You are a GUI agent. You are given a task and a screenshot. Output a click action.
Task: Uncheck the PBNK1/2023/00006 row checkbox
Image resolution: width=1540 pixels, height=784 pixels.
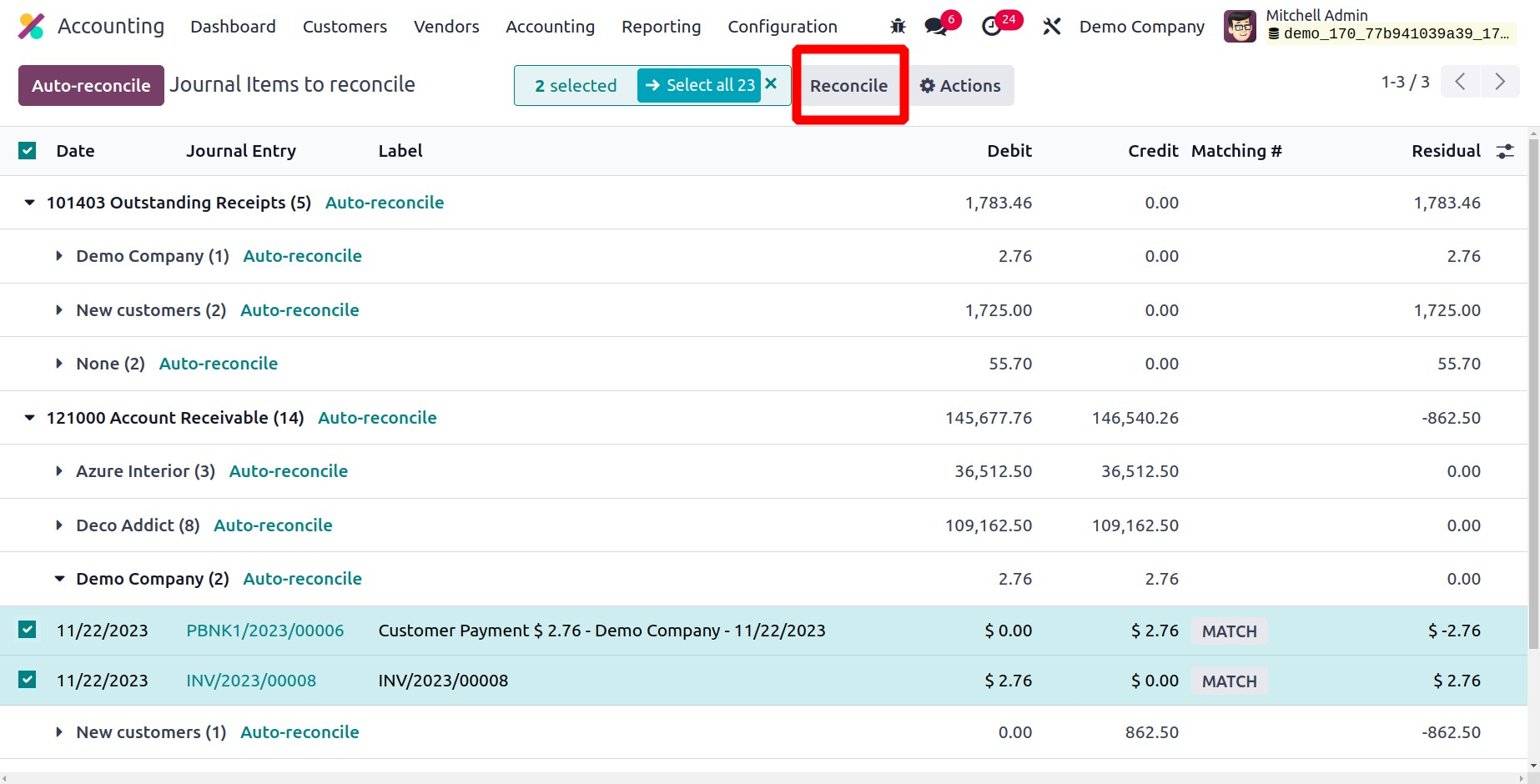pyautogui.click(x=28, y=630)
